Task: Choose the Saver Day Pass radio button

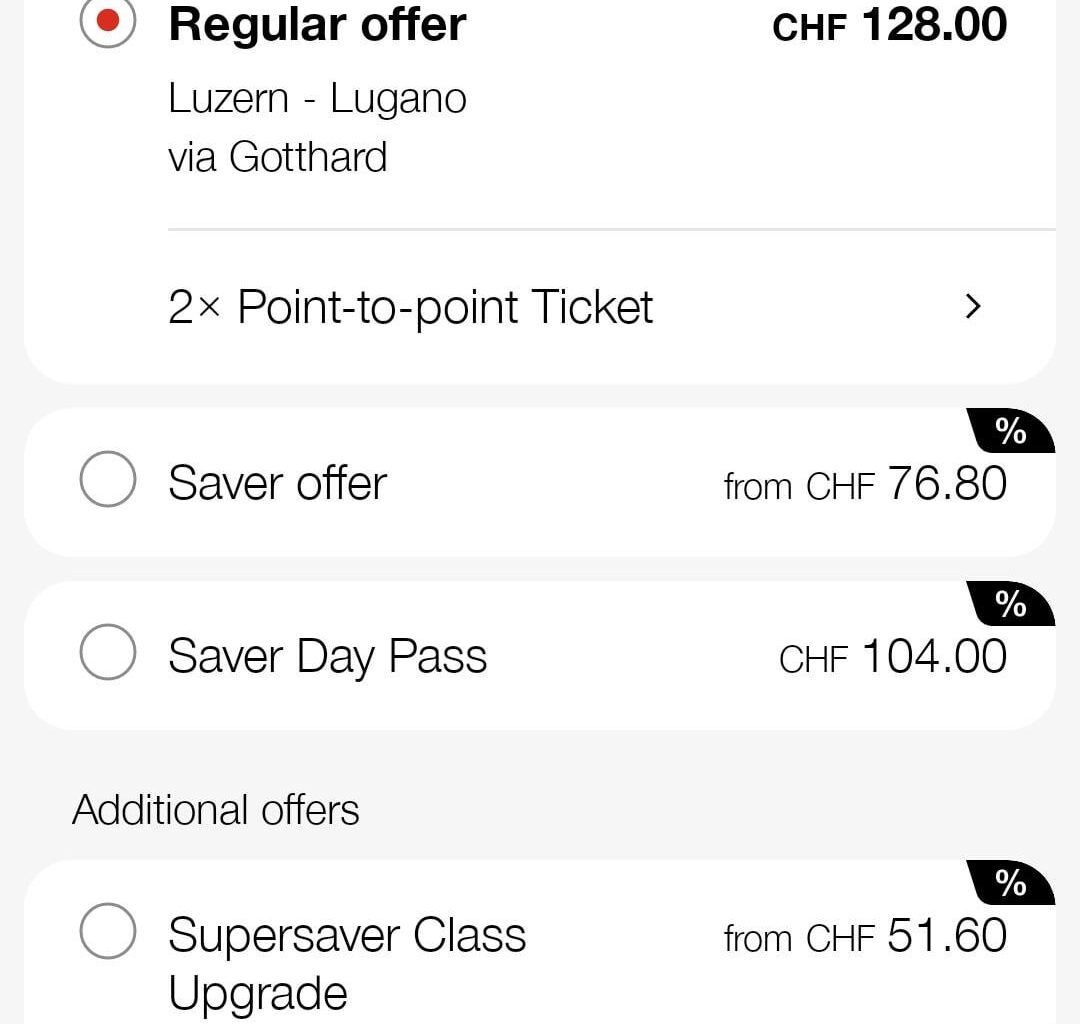Action: tap(108, 653)
